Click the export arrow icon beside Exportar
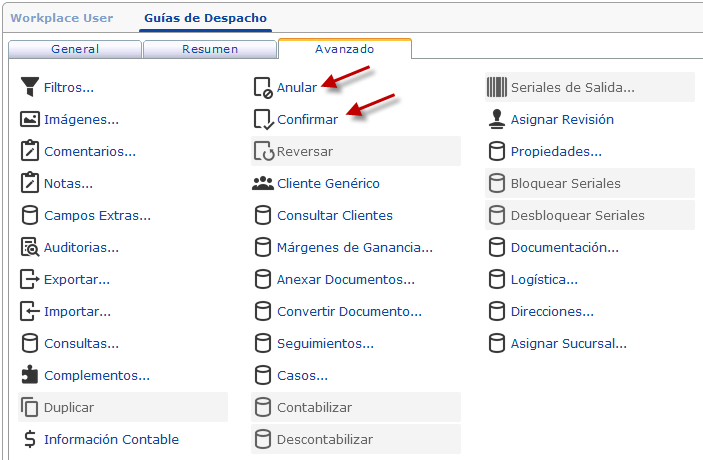703x460 pixels. point(29,279)
